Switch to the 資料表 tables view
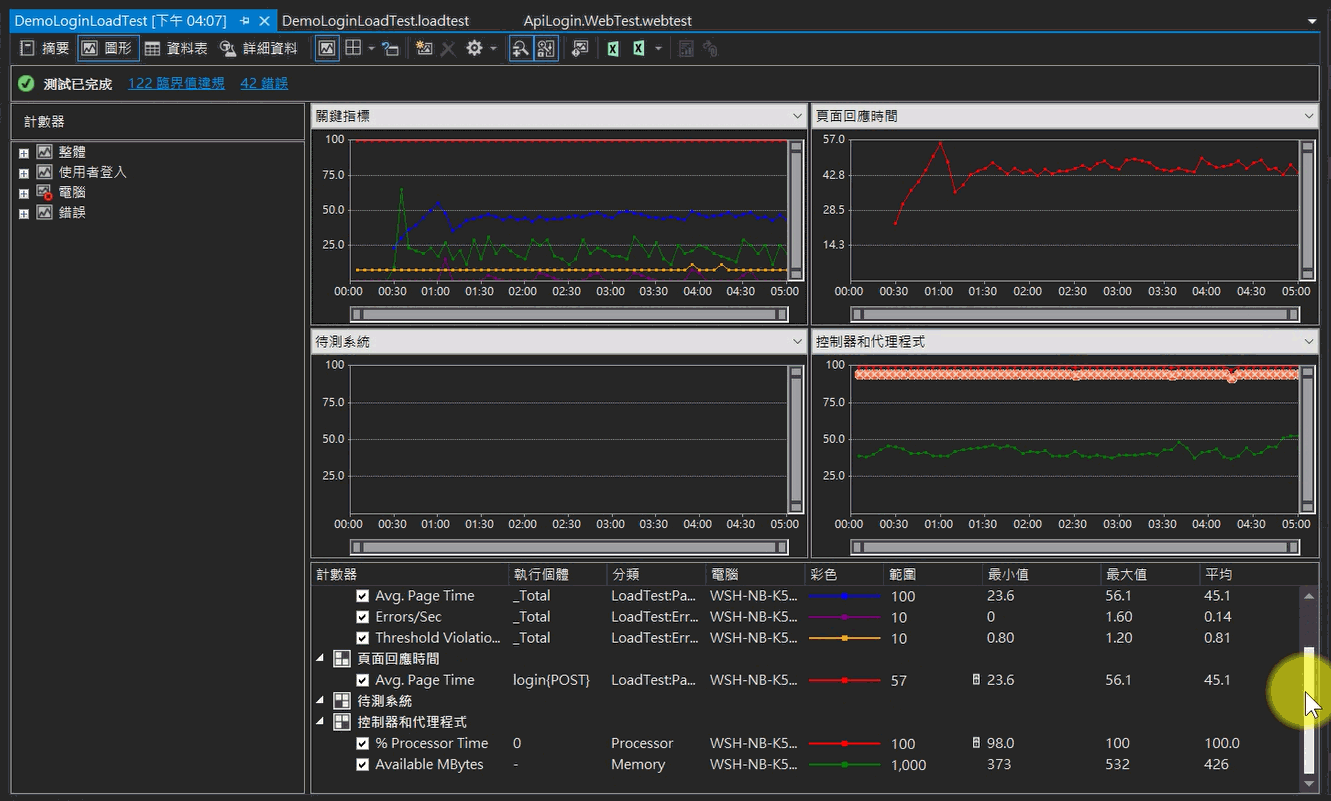Screen dimensions: 1331x801 (x=176, y=48)
